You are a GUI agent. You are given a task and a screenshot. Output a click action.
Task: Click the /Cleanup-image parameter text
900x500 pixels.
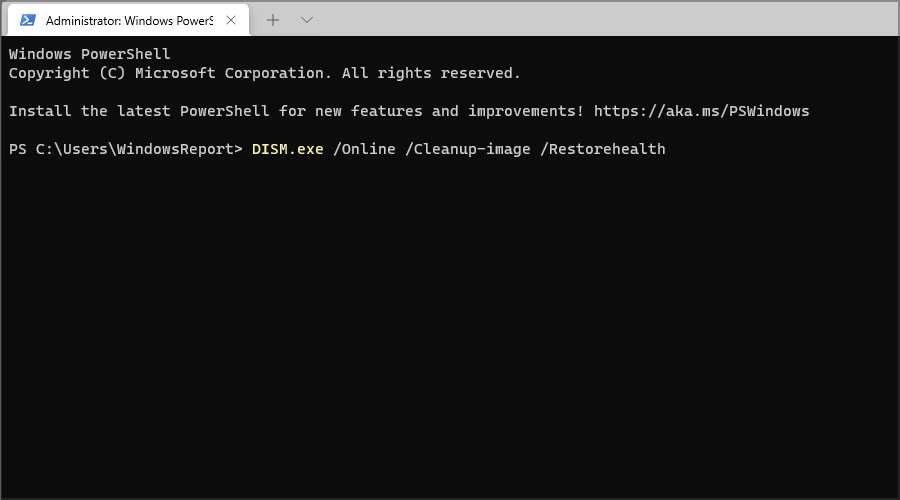point(468,149)
